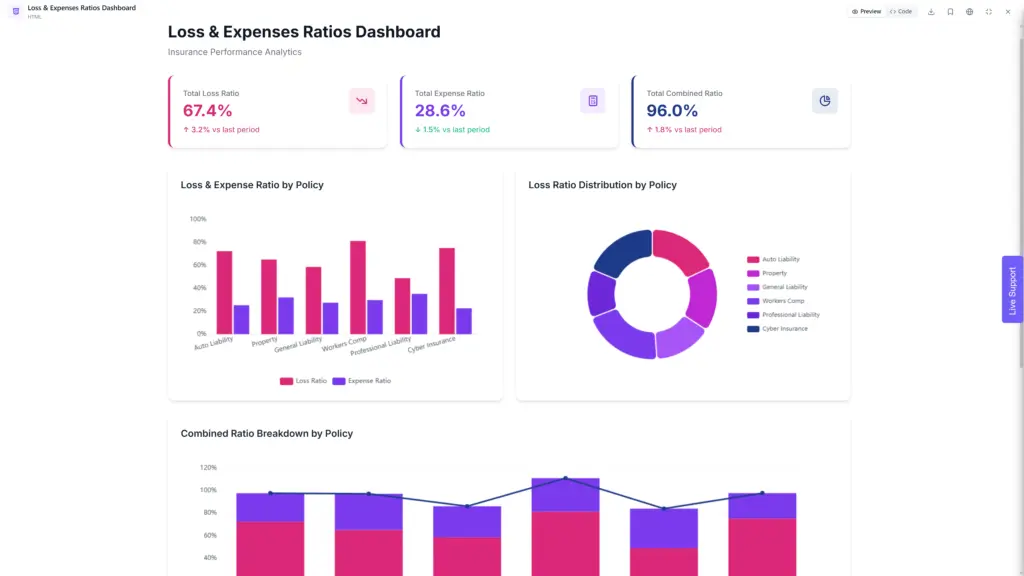Click the 28.6% expense ratio value

(x=440, y=110)
